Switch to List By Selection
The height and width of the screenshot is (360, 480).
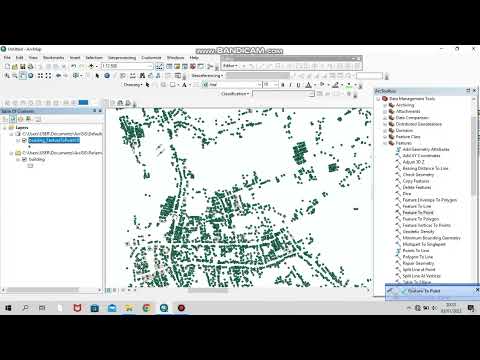click(x=29, y=119)
